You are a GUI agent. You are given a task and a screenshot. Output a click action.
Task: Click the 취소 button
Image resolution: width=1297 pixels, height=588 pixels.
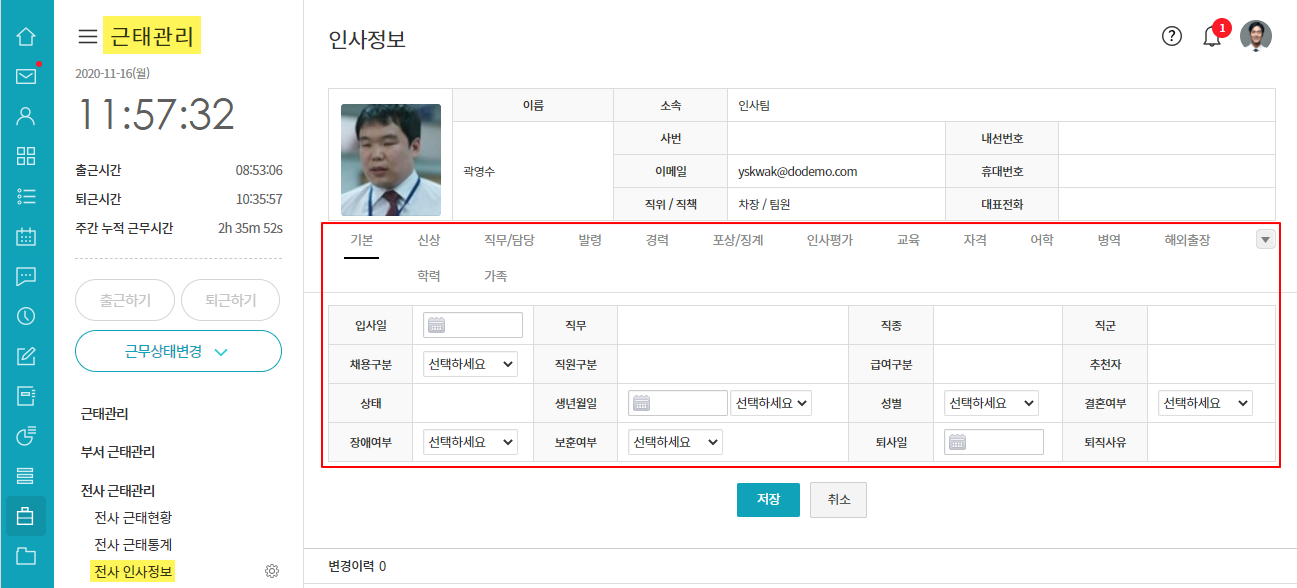point(838,500)
